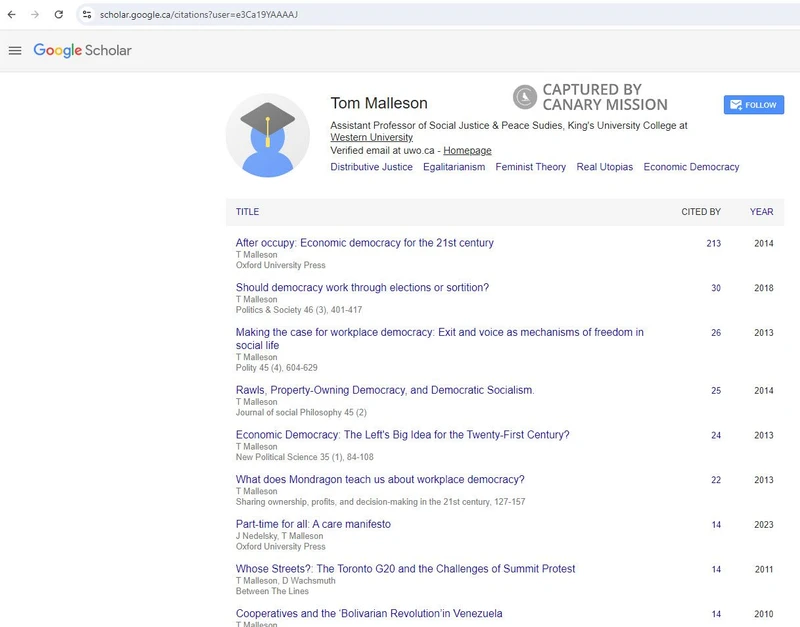This screenshot has height=627, width=800.
Task: Select the Real Utopias interest tag
Action: pyautogui.click(x=605, y=167)
